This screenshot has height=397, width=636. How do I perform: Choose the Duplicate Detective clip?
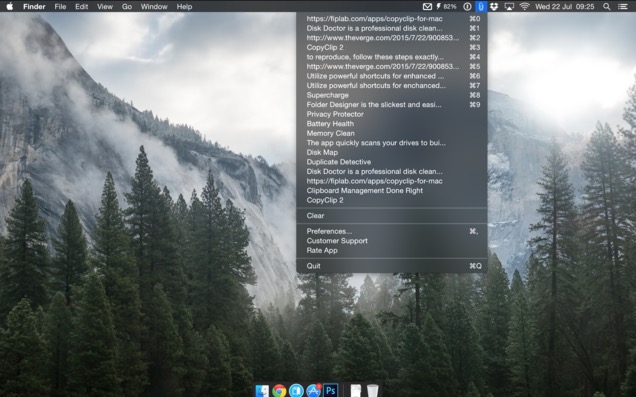(392, 162)
